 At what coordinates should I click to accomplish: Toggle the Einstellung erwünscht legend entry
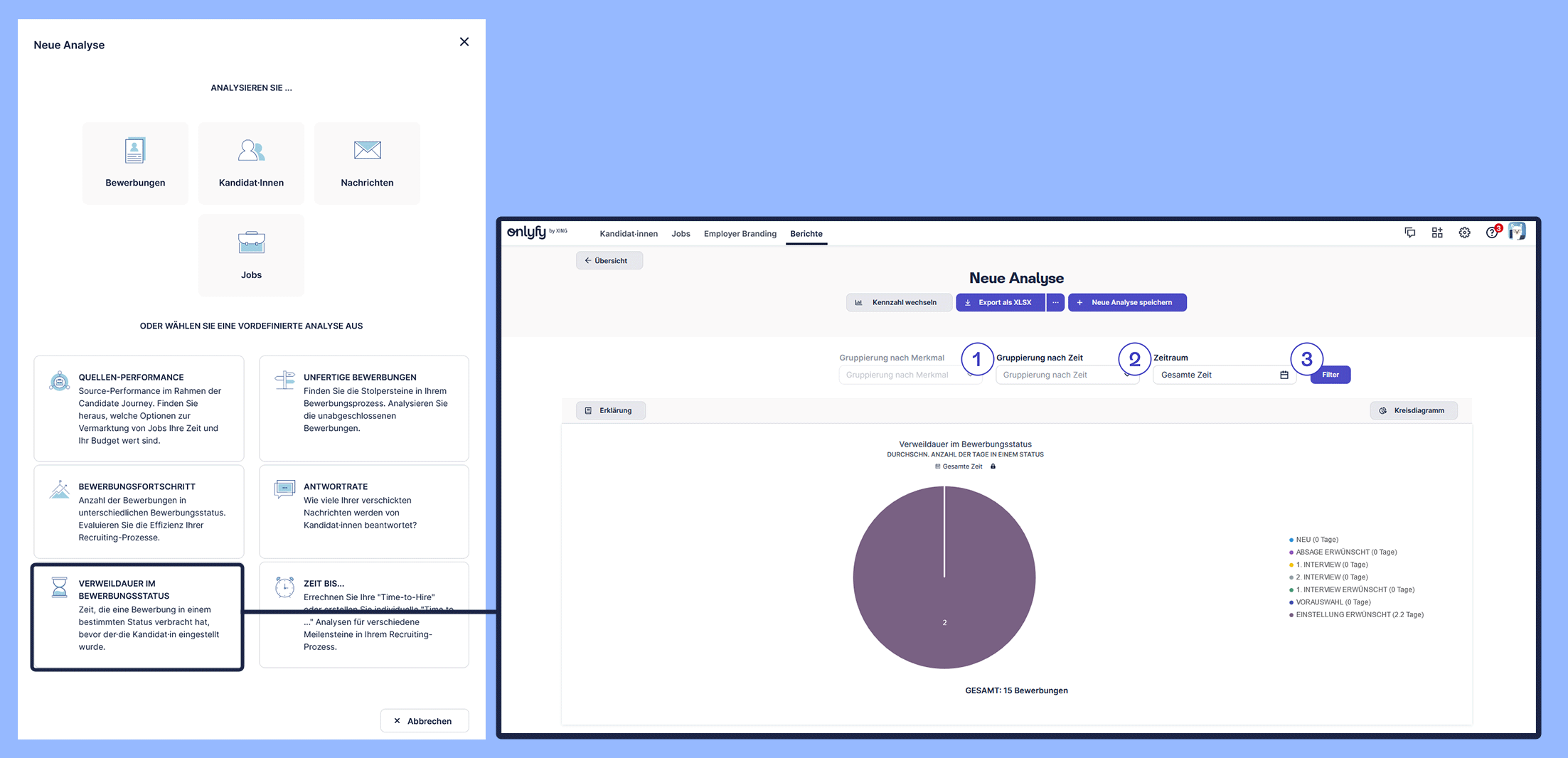(1358, 615)
